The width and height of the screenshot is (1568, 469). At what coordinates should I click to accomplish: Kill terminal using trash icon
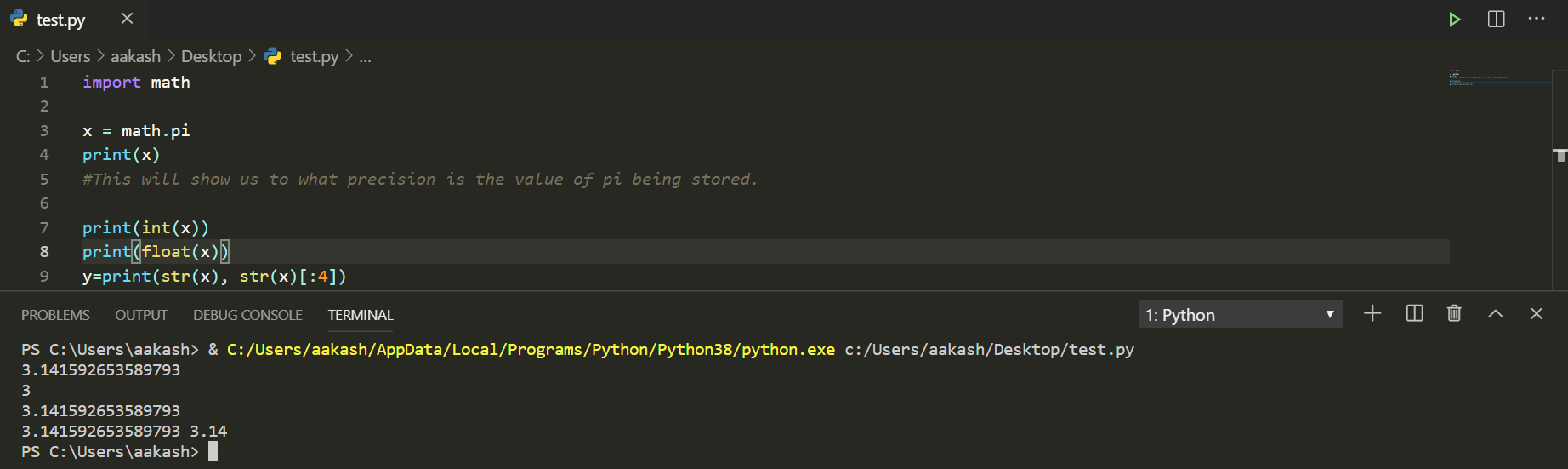pyautogui.click(x=1454, y=314)
